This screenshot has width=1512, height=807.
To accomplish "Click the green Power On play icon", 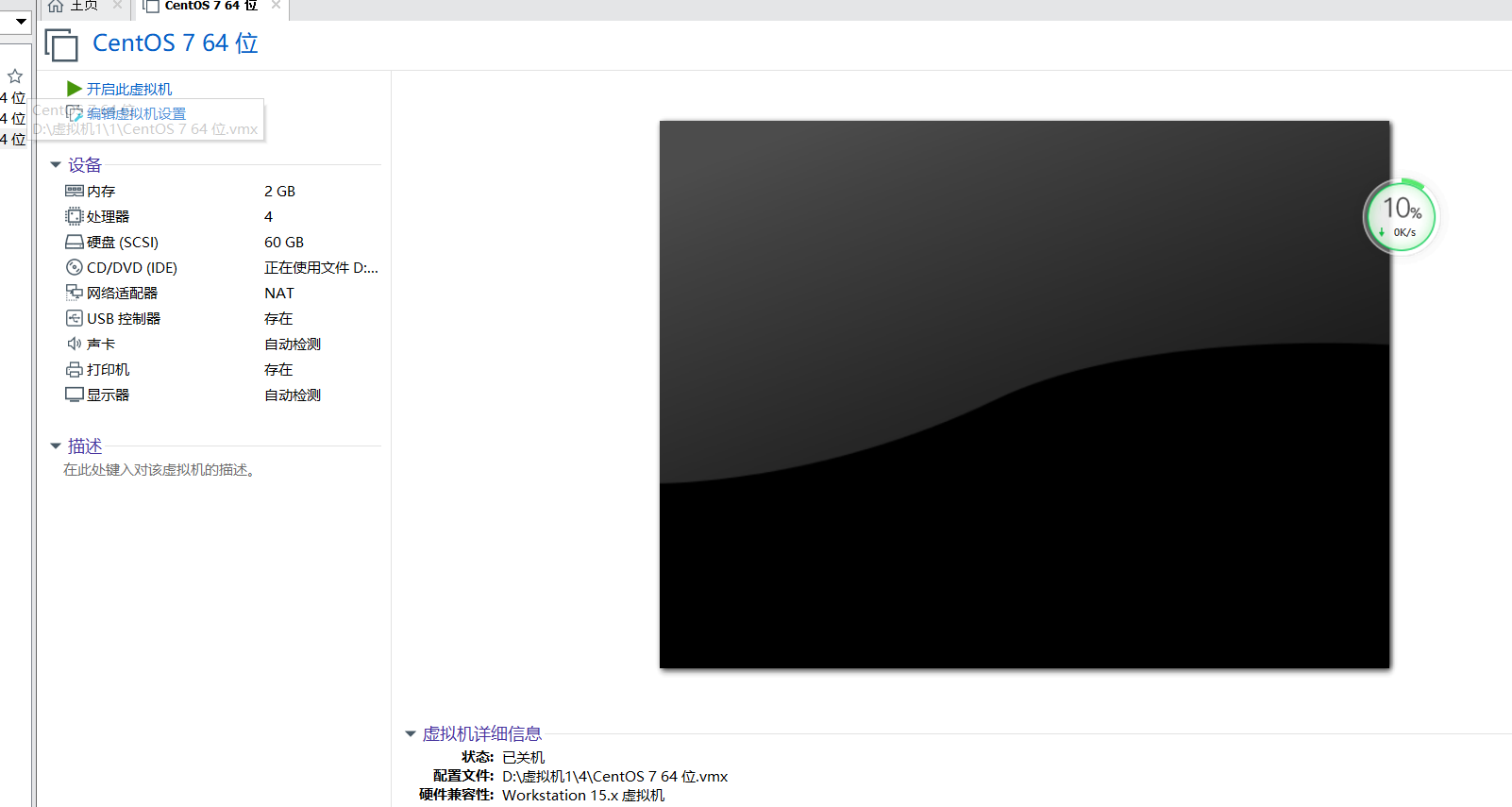I will pyautogui.click(x=75, y=89).
